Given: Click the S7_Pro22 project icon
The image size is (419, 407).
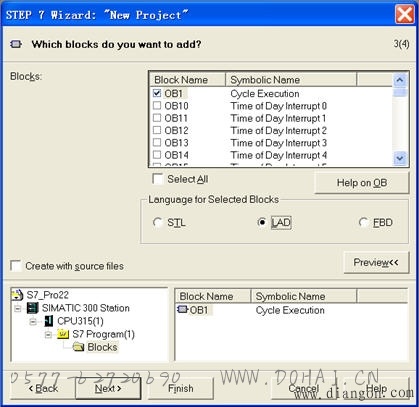Looking at the screenshot, I should click(x=18, y=295).
